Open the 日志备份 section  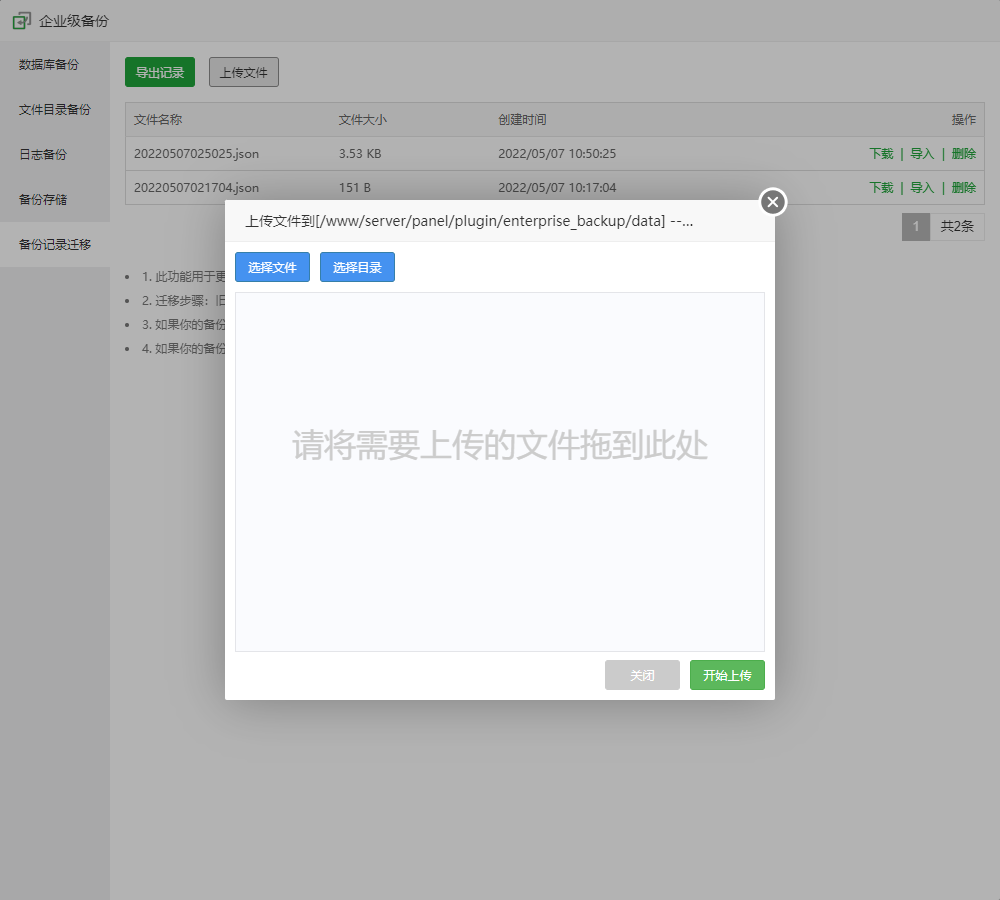pyautogui.click(x=43, y=155)
